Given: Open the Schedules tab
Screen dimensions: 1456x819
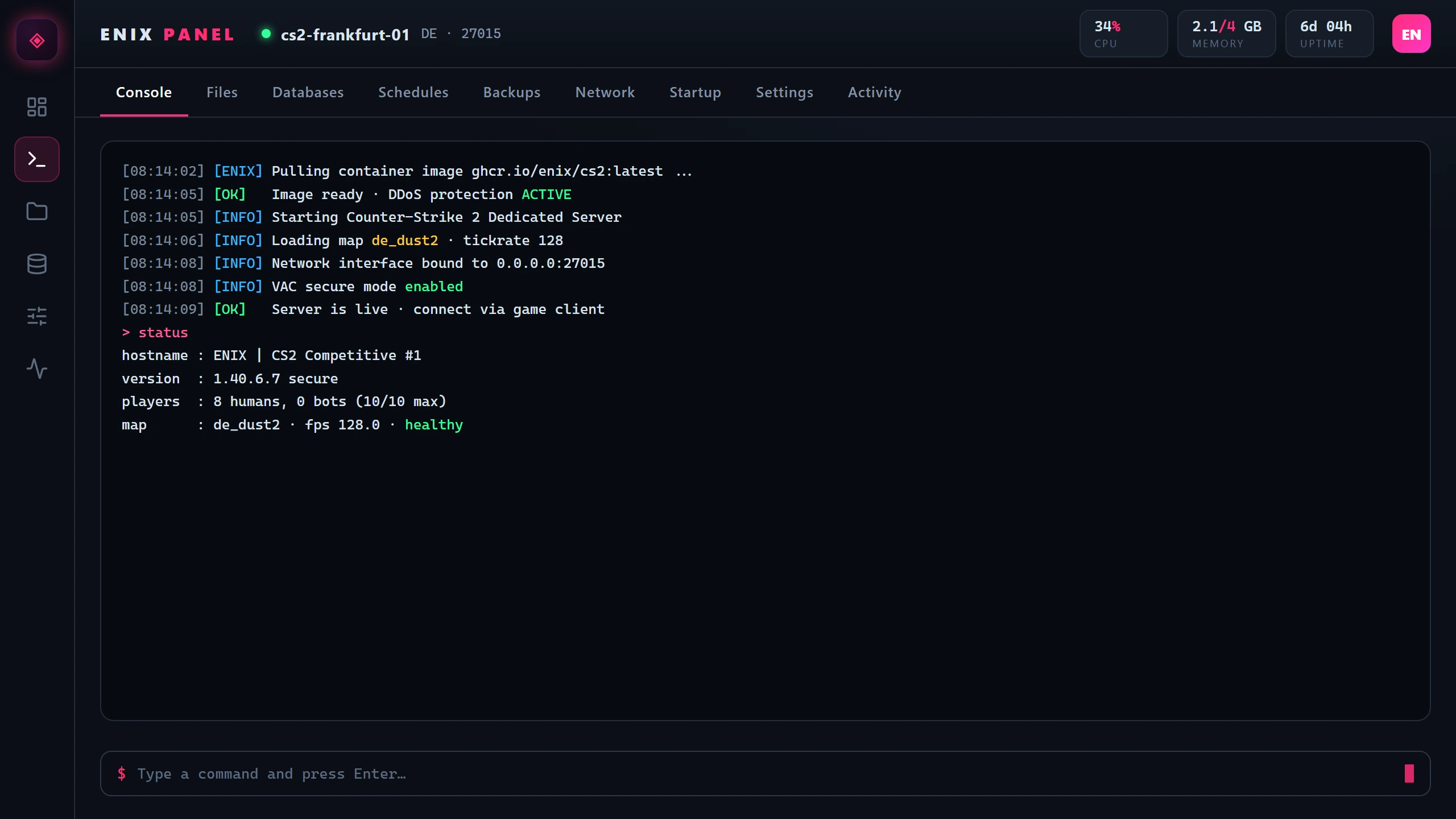Looking at the screenshot, I should point(413,92).
